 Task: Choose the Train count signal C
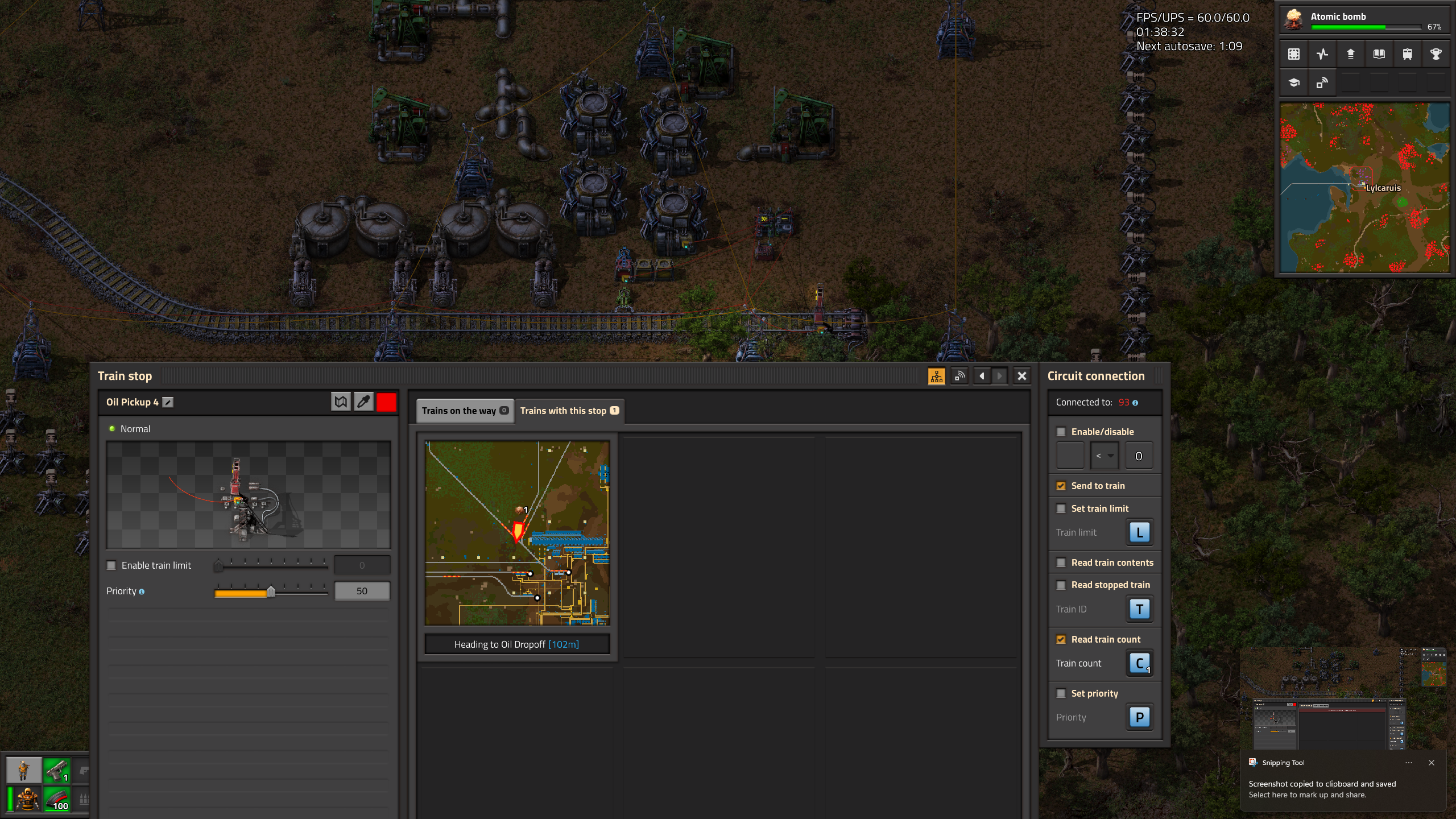tap(1139, 663)
